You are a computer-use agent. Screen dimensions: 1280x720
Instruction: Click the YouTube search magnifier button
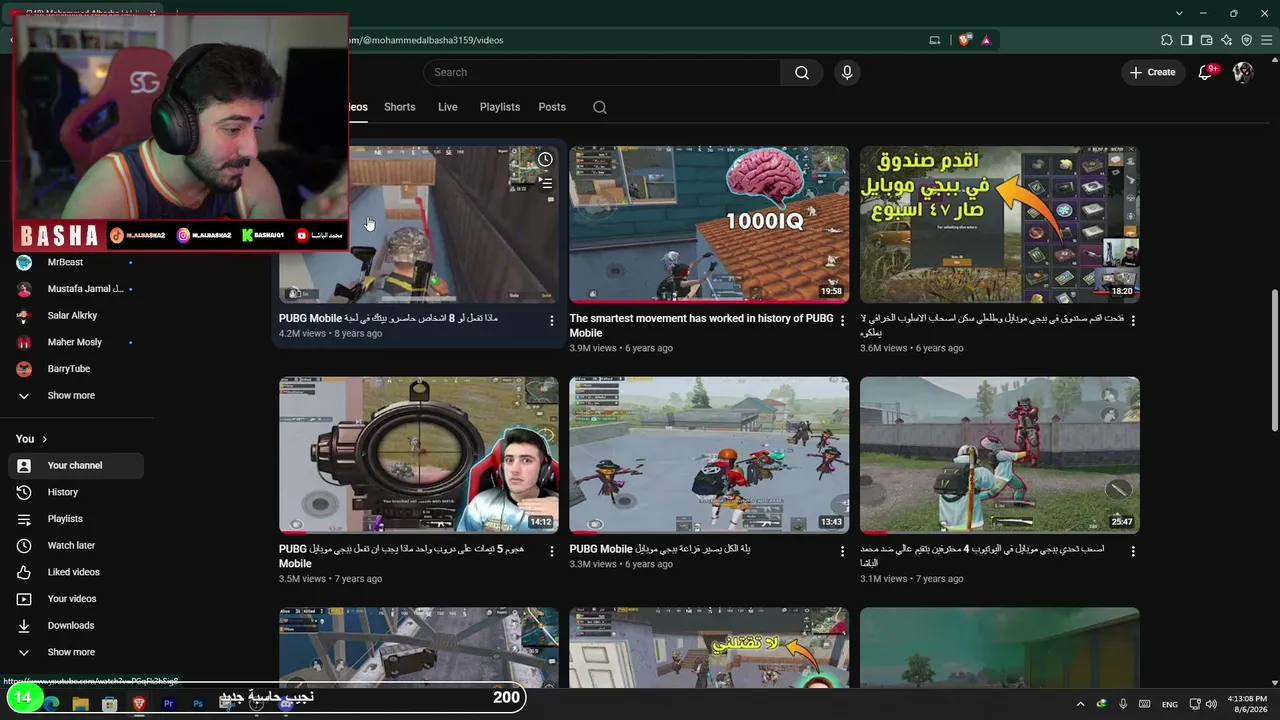(801, 72)
